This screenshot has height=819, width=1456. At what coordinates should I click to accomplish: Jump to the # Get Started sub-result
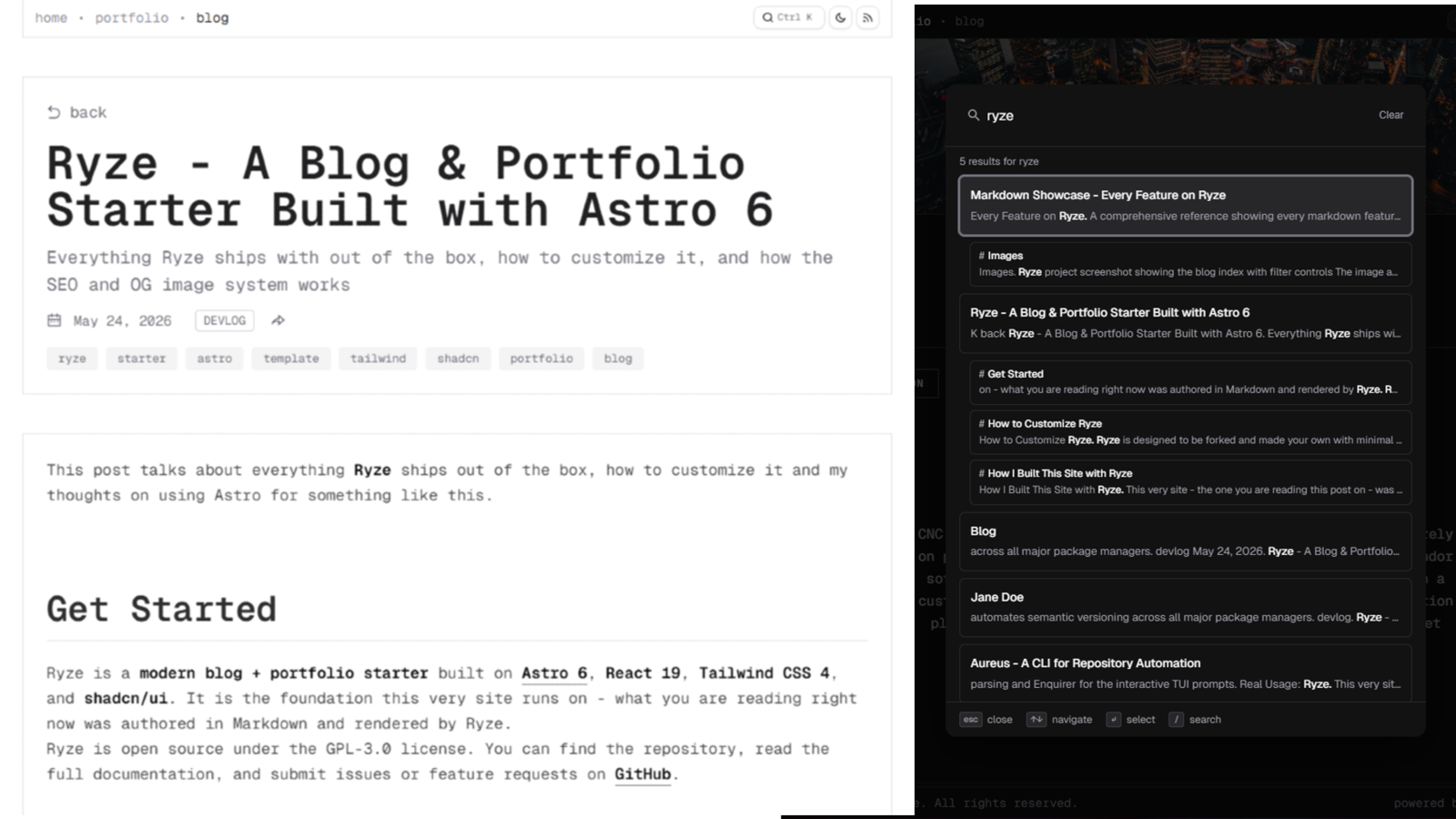1190,382
